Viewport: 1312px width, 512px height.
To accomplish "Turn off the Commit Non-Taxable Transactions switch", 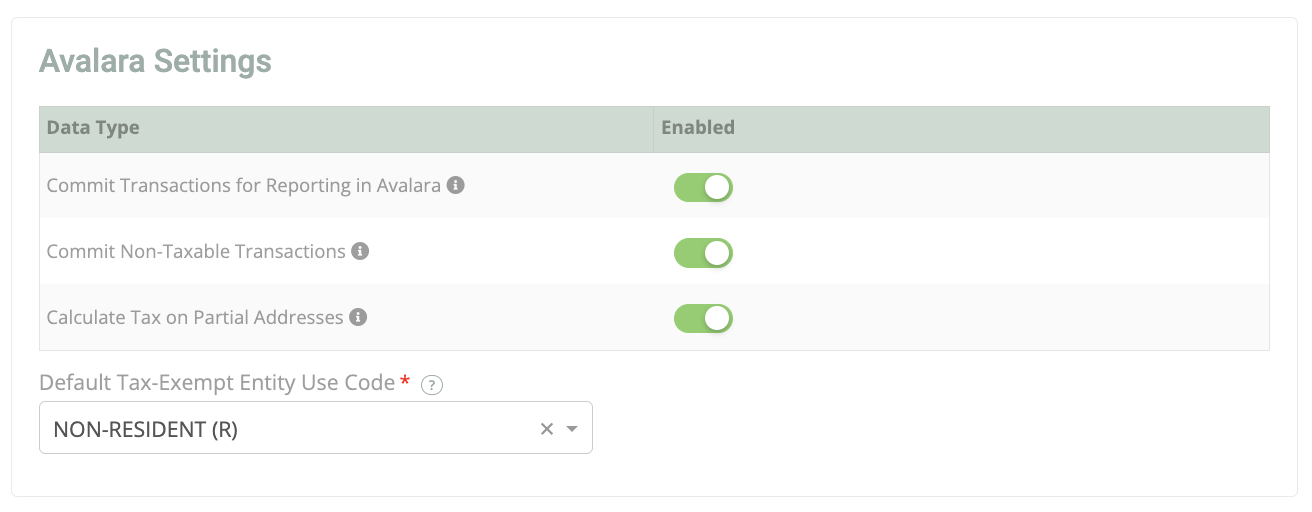I will [x=703, y=253].
